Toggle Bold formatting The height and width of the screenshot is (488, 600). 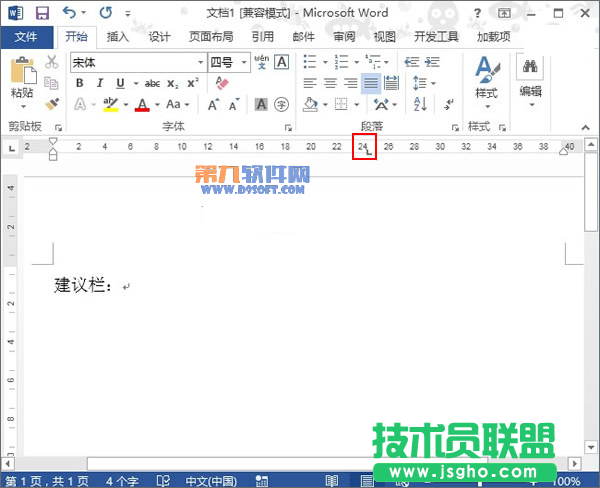(80, 83)
